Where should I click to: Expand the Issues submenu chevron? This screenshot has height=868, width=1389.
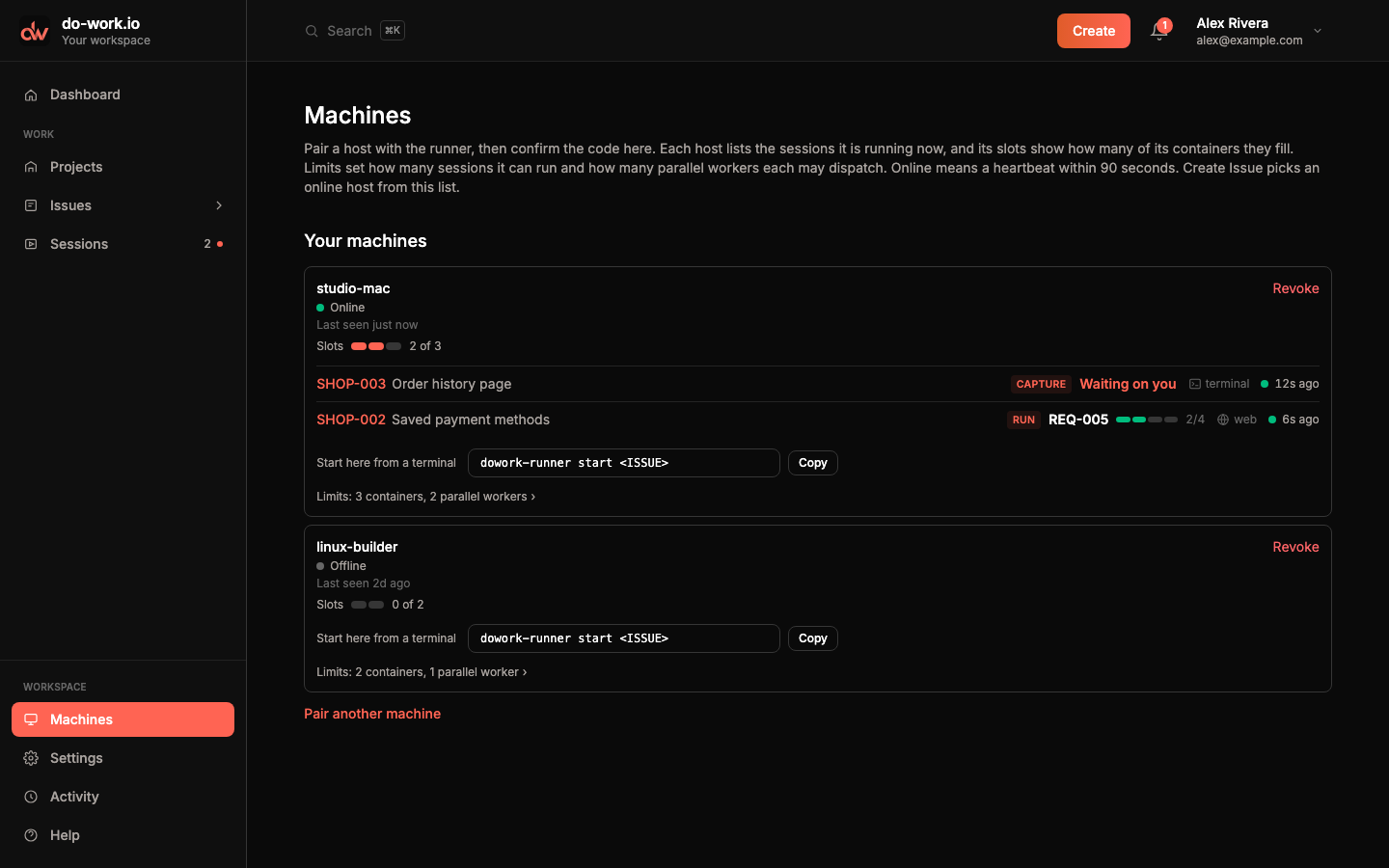pos(219,205)
